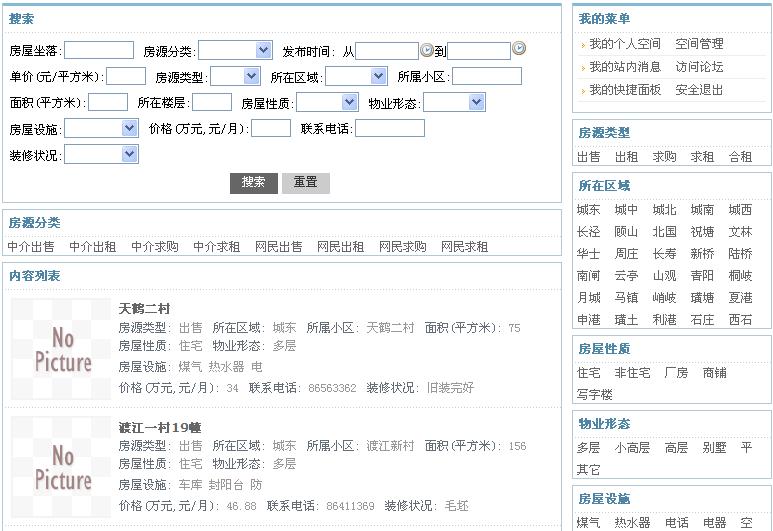The image size is (773, 531).
Task: Select 电器 in 房屋设施 sidebar
Action: pos(715,523)
